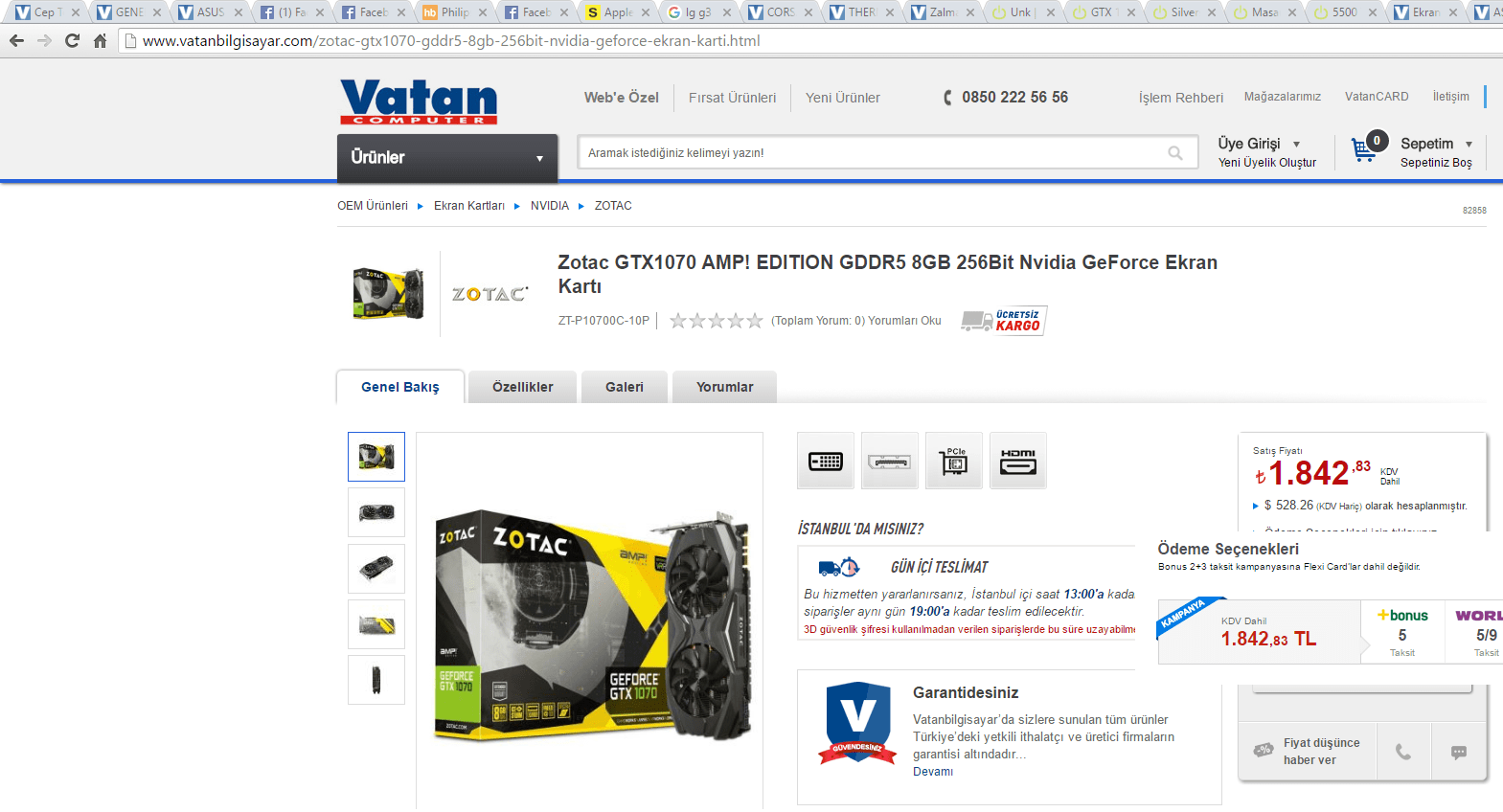Select the DisplayPort feature icon
Image resolution: width=1503 pixels, height=812 pixels.
coord(890,461)
